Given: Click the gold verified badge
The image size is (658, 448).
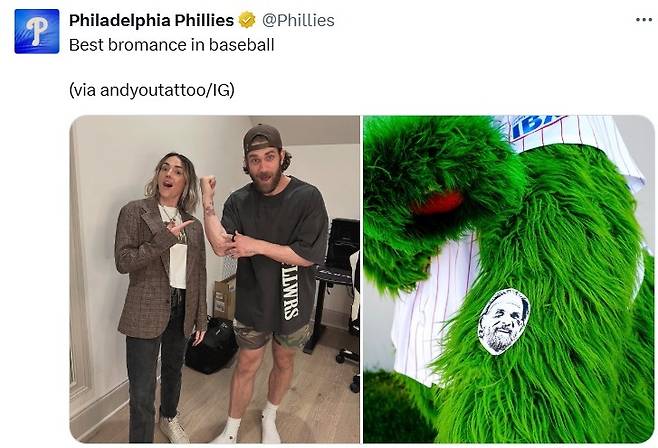Looking at the screenshot, I should pos(247,20).
